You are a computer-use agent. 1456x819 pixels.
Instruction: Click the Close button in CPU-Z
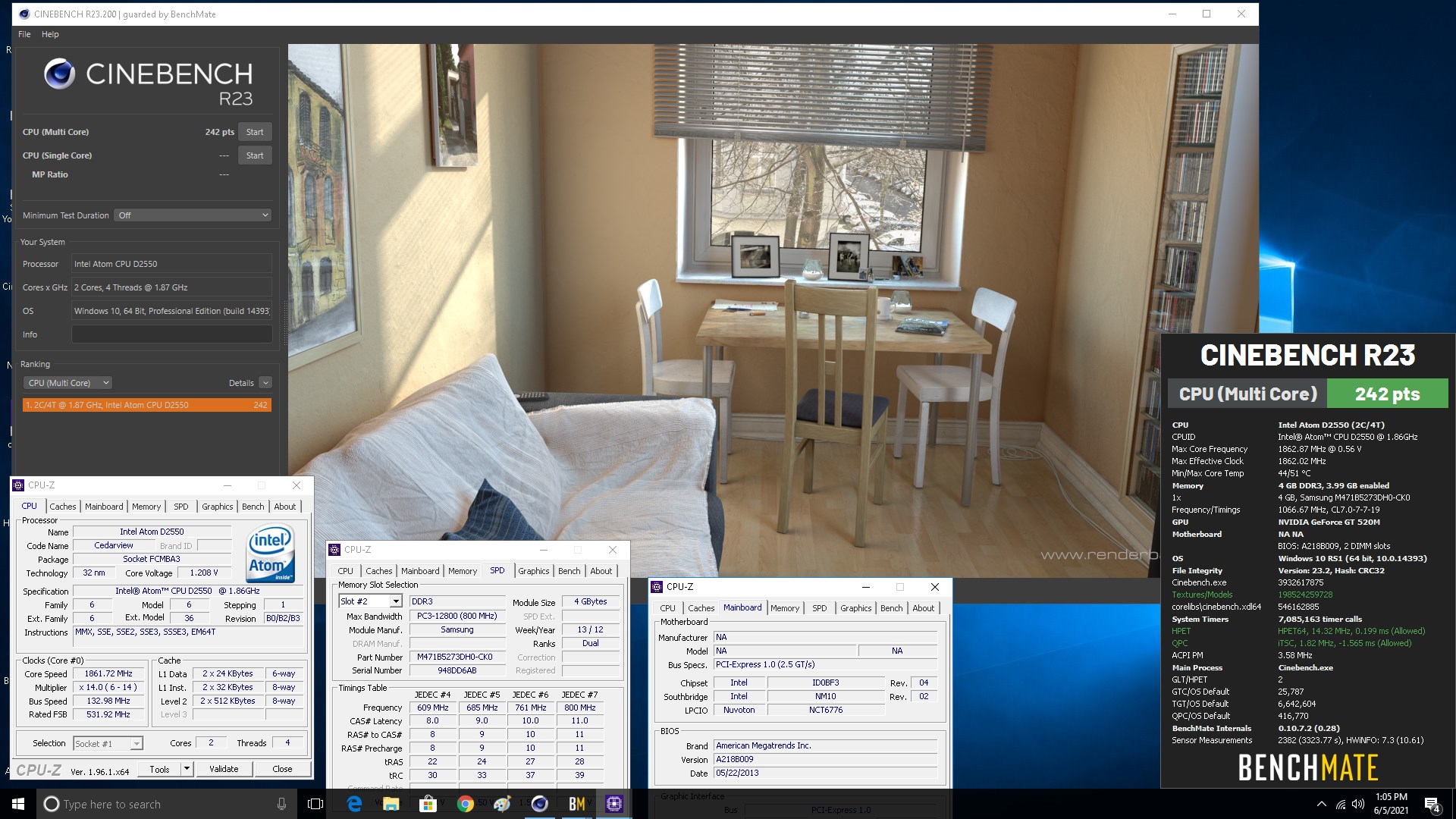282,769
